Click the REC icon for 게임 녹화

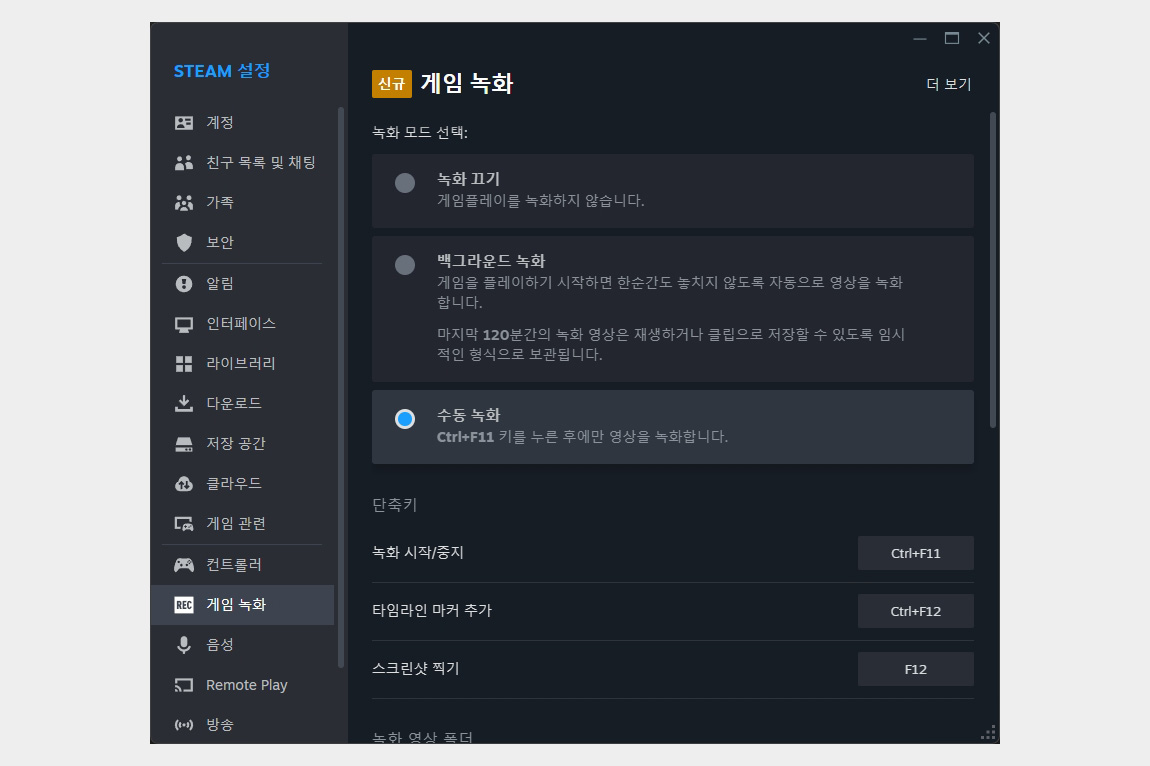point(184,605)
